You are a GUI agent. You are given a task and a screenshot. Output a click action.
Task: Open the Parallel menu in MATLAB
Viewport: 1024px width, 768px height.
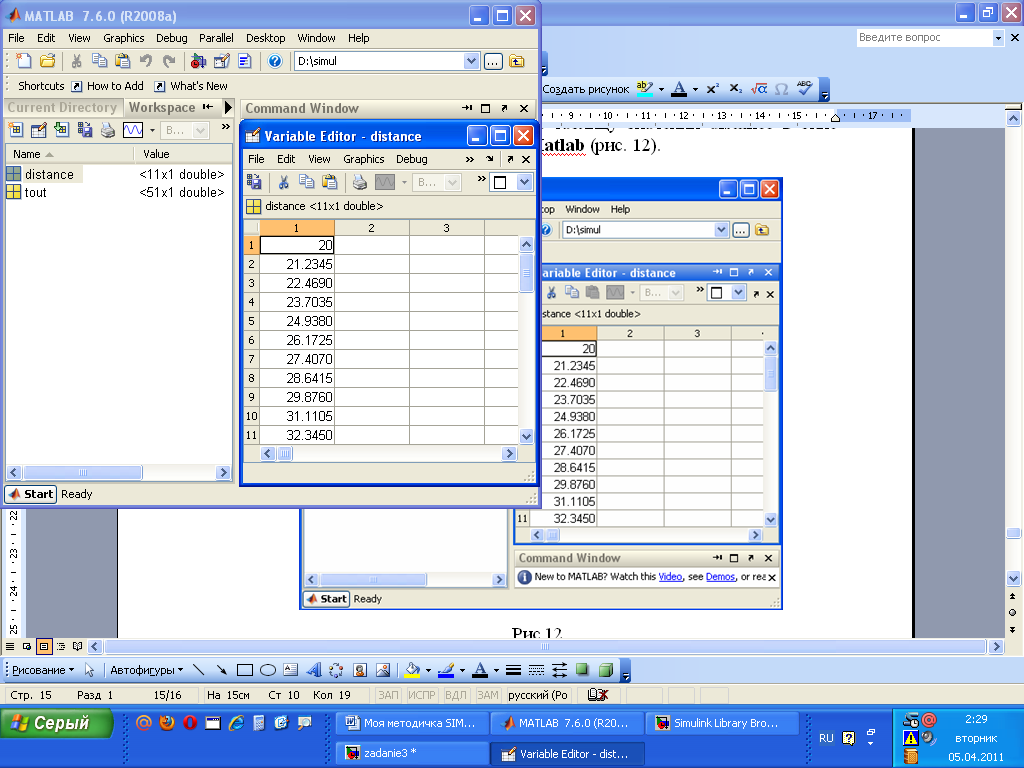(216, 38)
